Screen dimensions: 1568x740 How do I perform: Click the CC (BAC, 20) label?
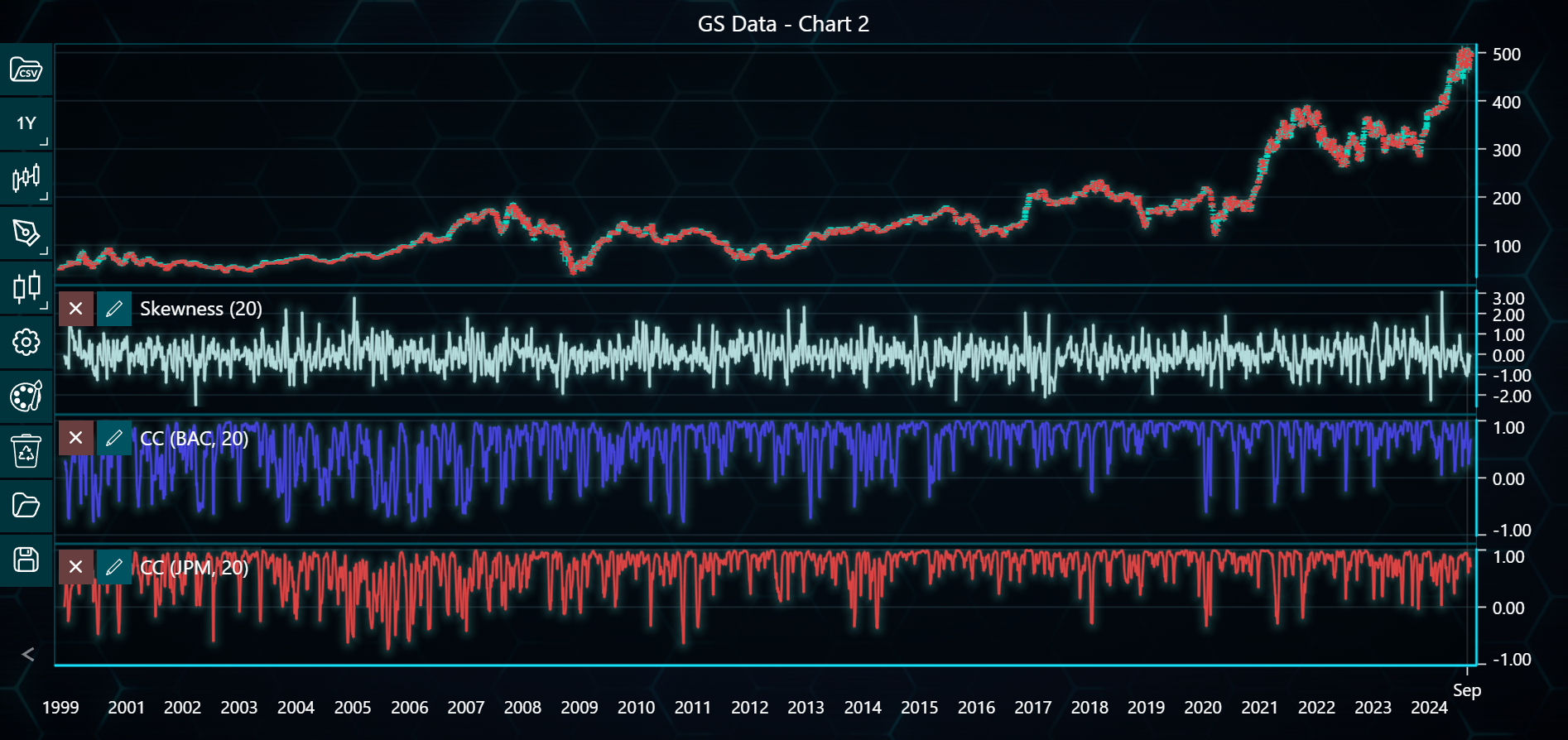click(195, 438)
